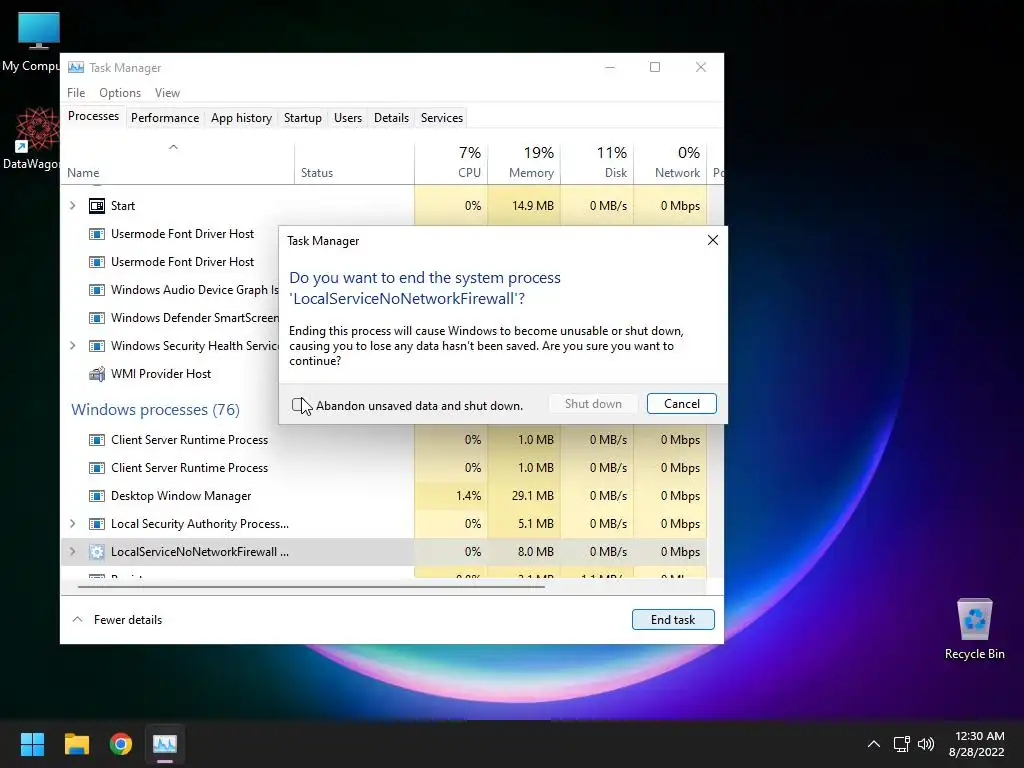Expand Windows Security Health Service row
Viewport: 1024px width, 768px height.
point(72,345)
